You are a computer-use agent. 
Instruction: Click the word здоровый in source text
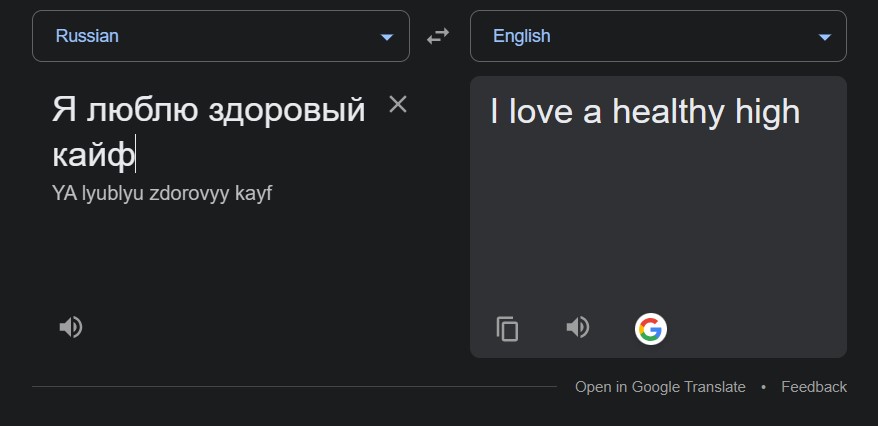coord(286,110)
